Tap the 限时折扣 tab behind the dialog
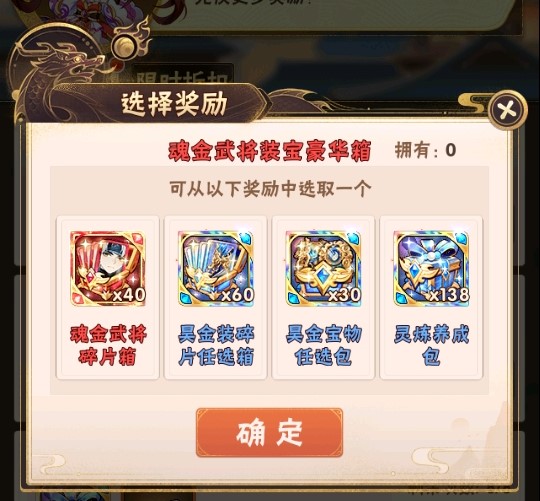Viewport: 540px width, 501px height. click(x=182, y=77)
